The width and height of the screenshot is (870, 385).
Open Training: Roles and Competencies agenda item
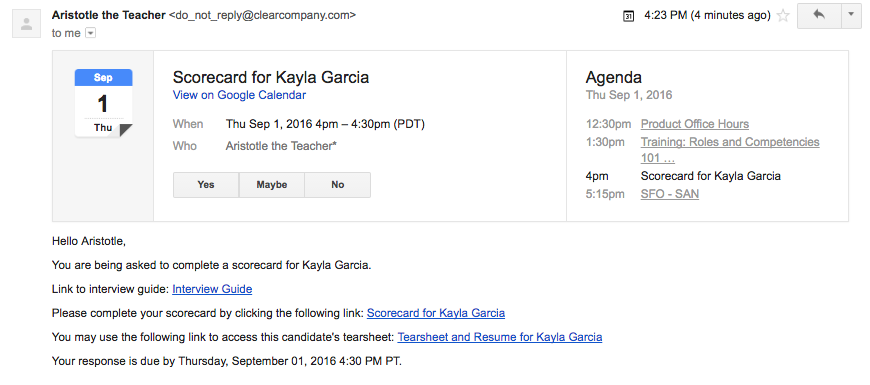click(x=730, y=150)
